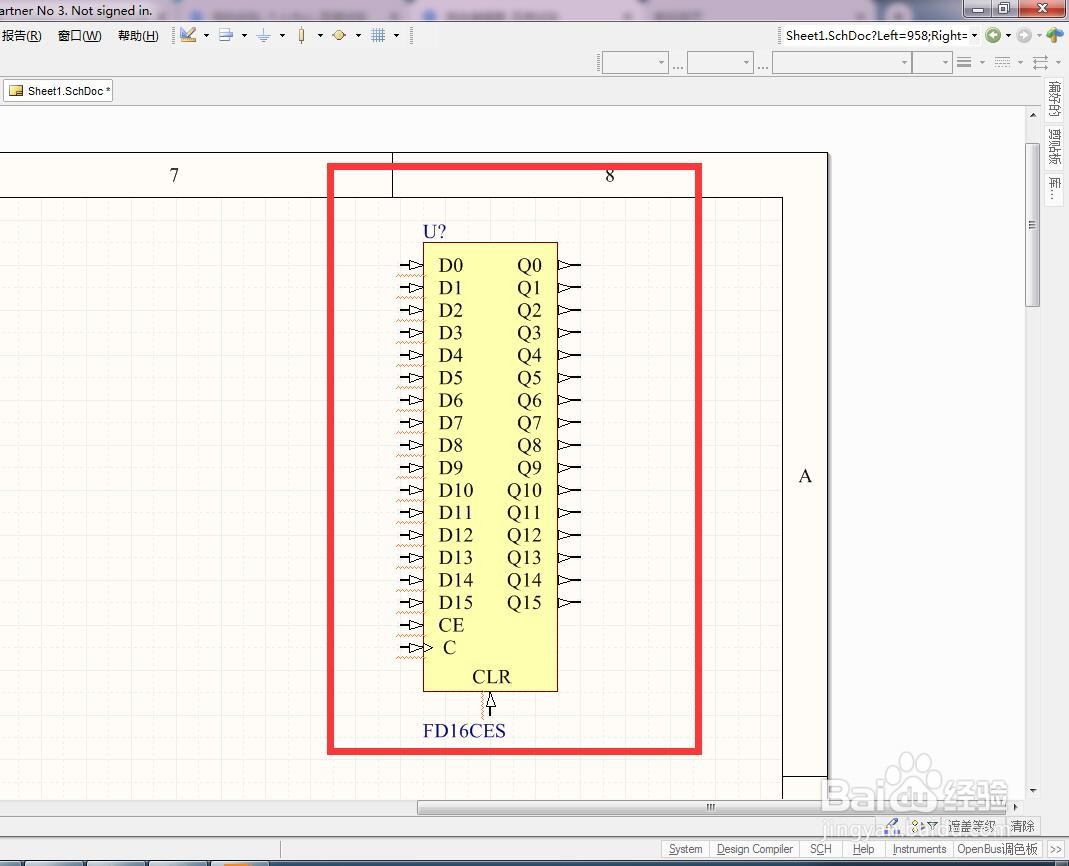1069x866 pixels.
Task: Click the Instruments panel button
Action: 919,849
